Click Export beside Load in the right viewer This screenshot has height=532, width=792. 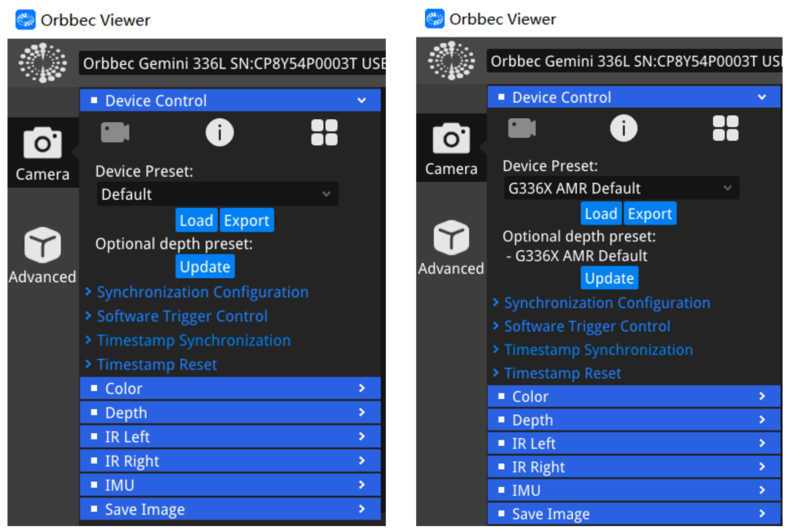click(650, 214)
